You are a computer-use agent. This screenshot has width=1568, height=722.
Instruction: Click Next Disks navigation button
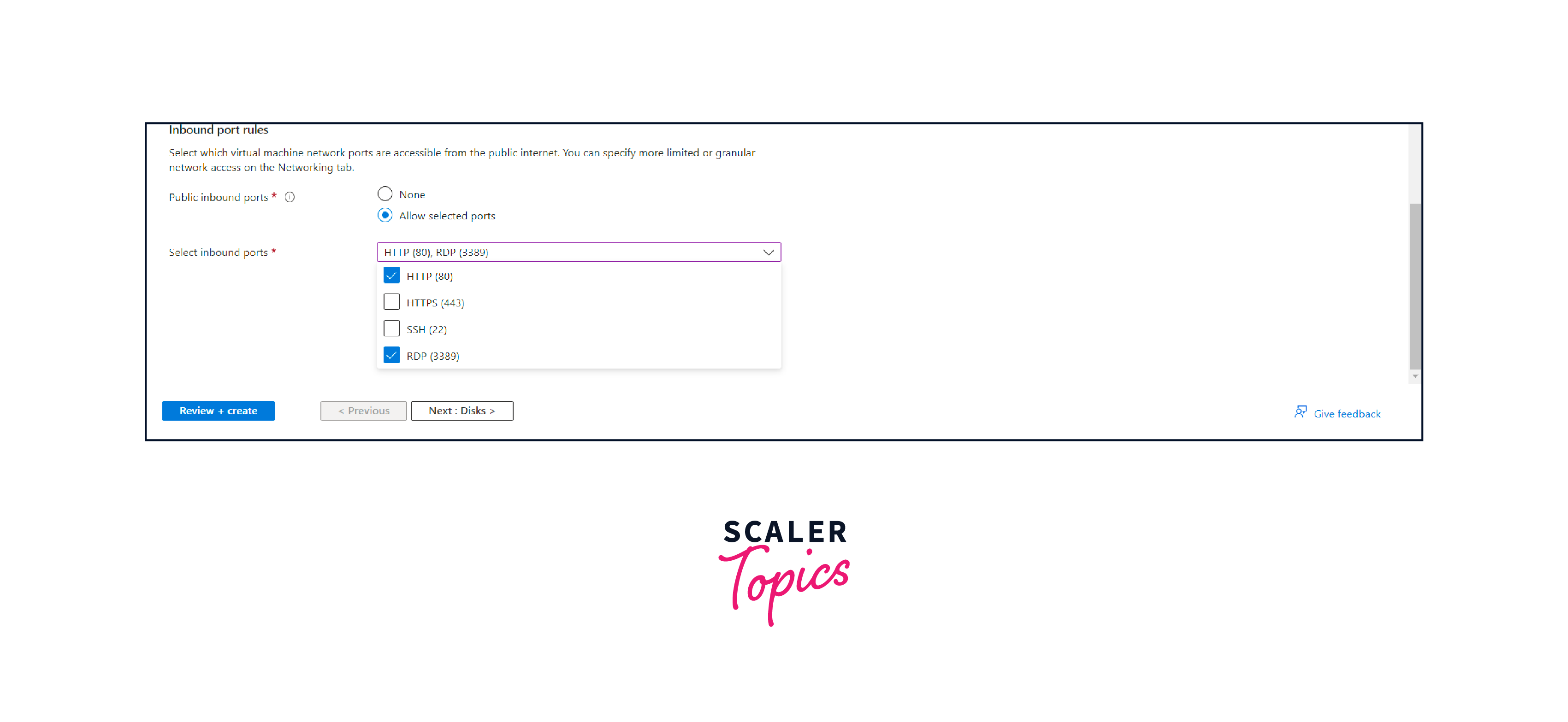pyautogui.click(x=462, y=410)
